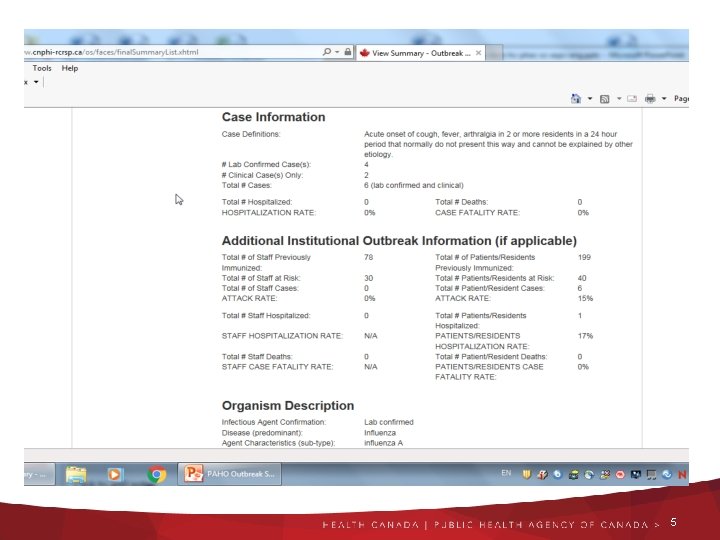Click the Print icon in toolbar

tap(650, 98)
